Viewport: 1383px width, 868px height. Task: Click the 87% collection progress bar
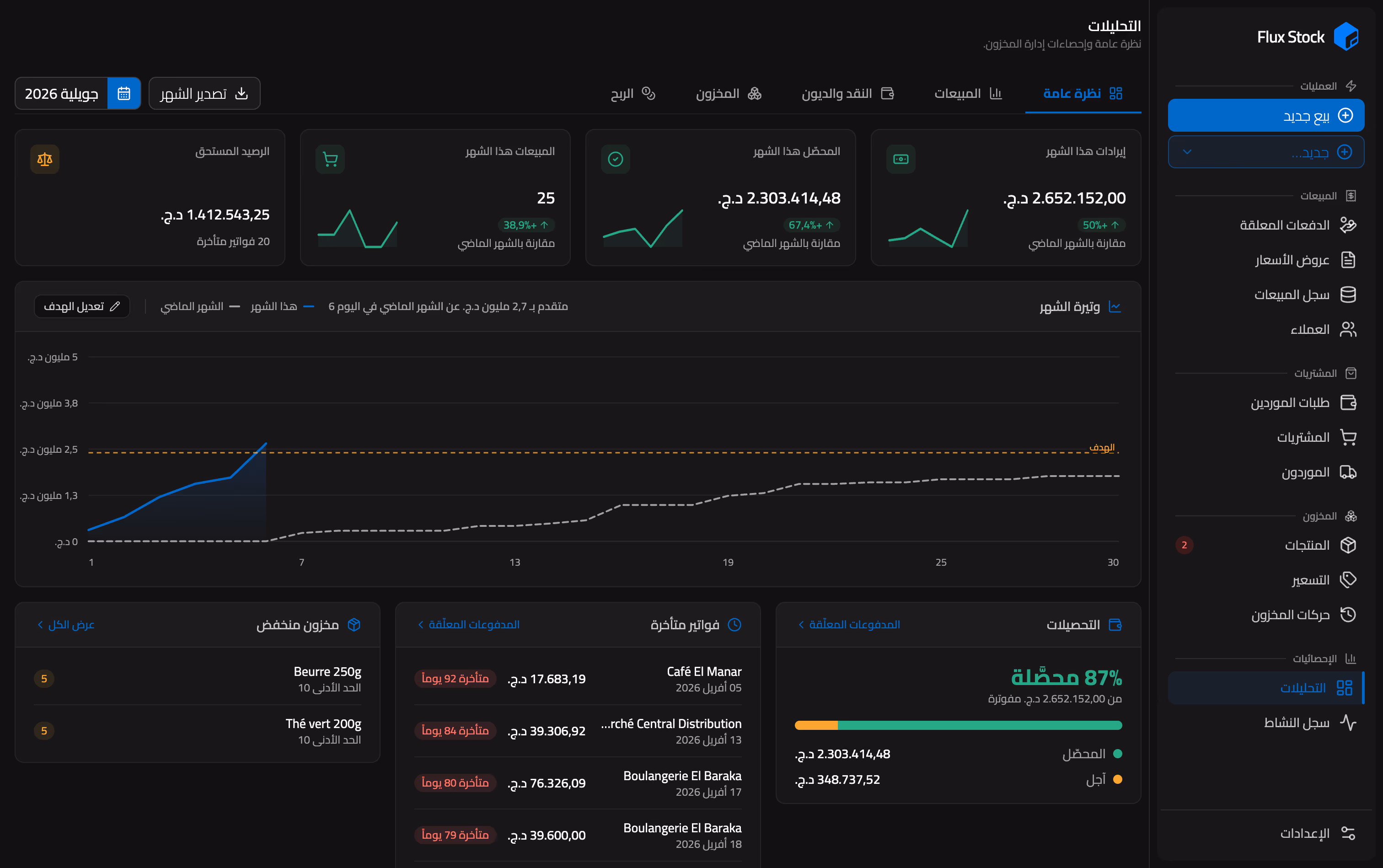click(x=958, y=725)
